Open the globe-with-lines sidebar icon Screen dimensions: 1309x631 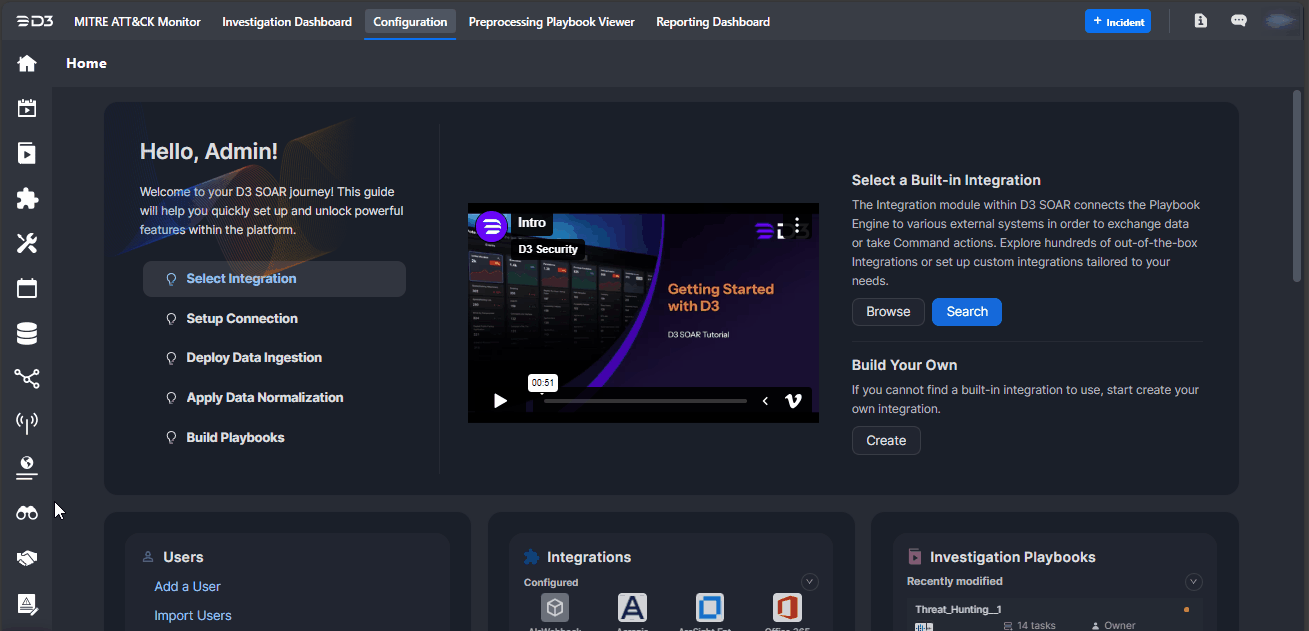(x=27, y=467)
